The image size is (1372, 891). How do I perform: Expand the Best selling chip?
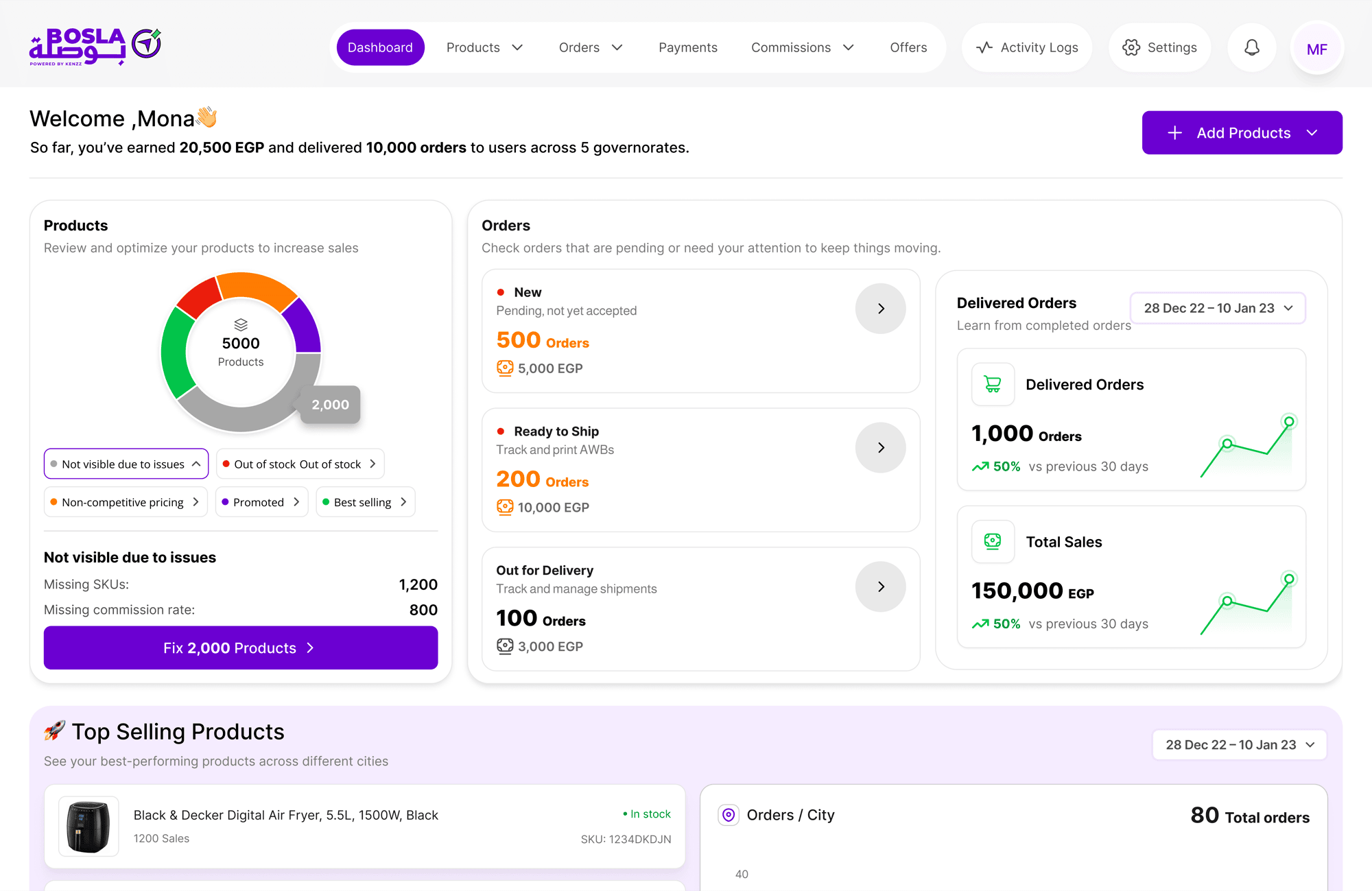tap(366, 502)
